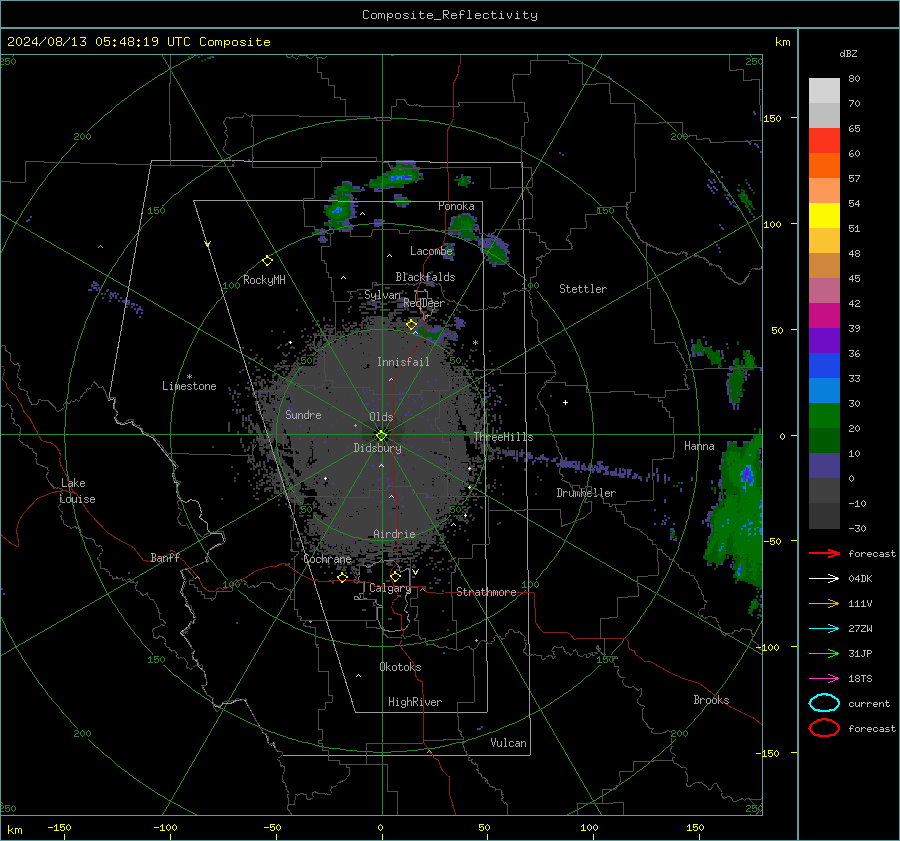Viewport: 900px width, 841px height.
Task: Click the Brooks label
Action: [711, 700]
